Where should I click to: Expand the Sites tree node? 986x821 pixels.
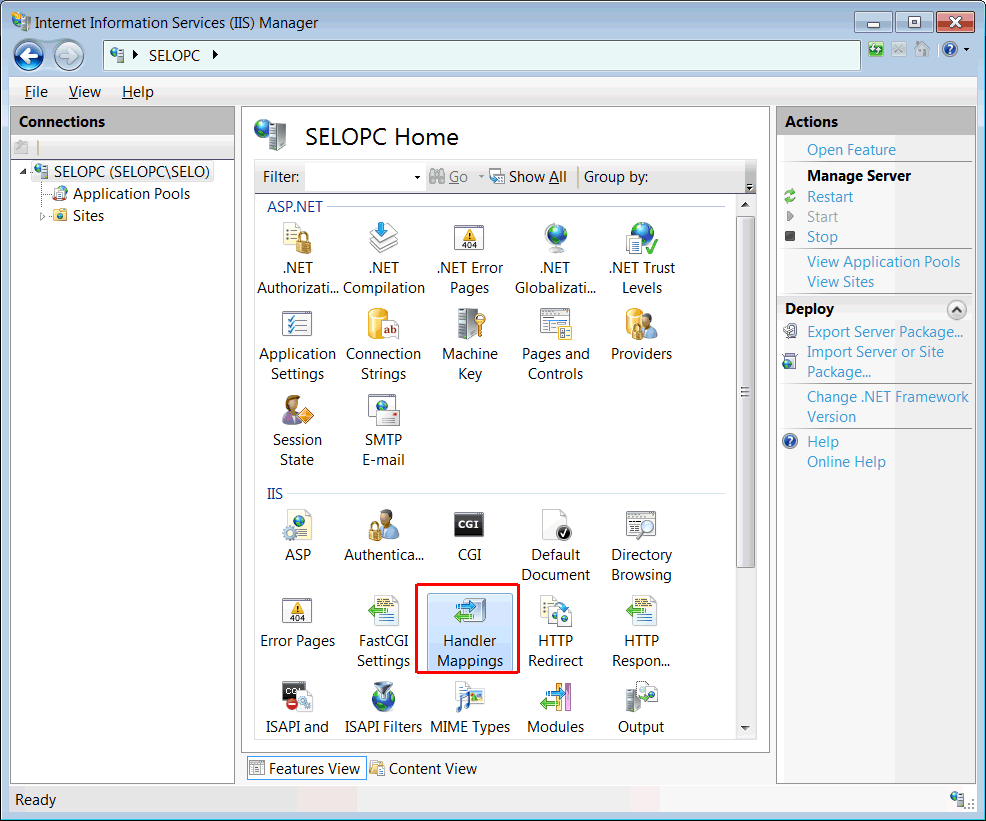click(x=42, y=216)
